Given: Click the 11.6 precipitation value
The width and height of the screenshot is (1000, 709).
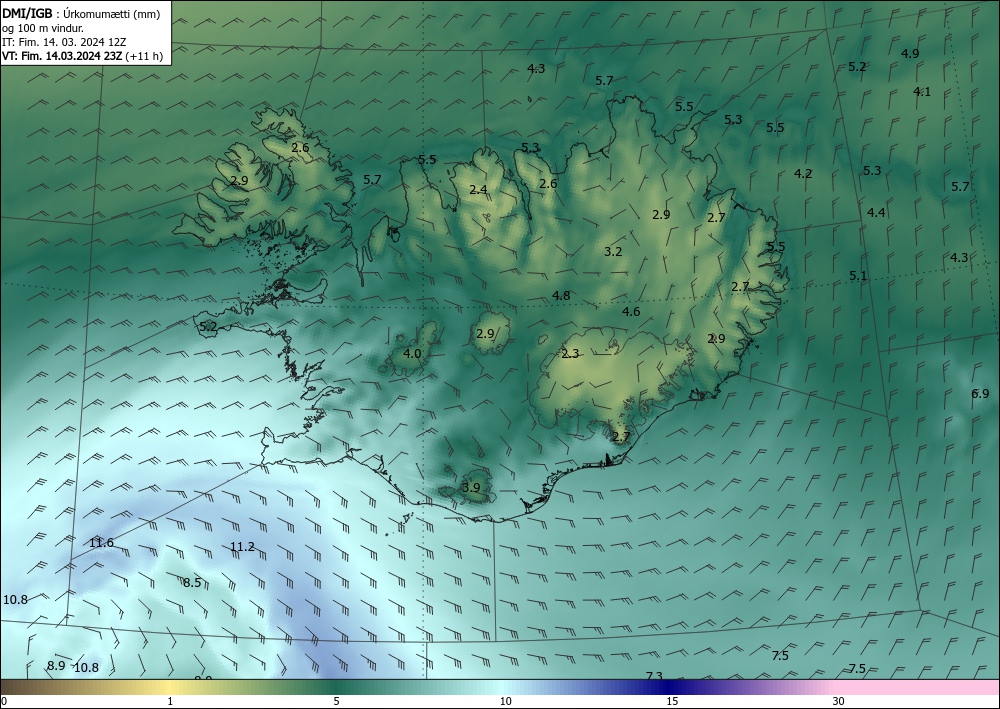Looking at the screenshot, I should pos(101,543).
